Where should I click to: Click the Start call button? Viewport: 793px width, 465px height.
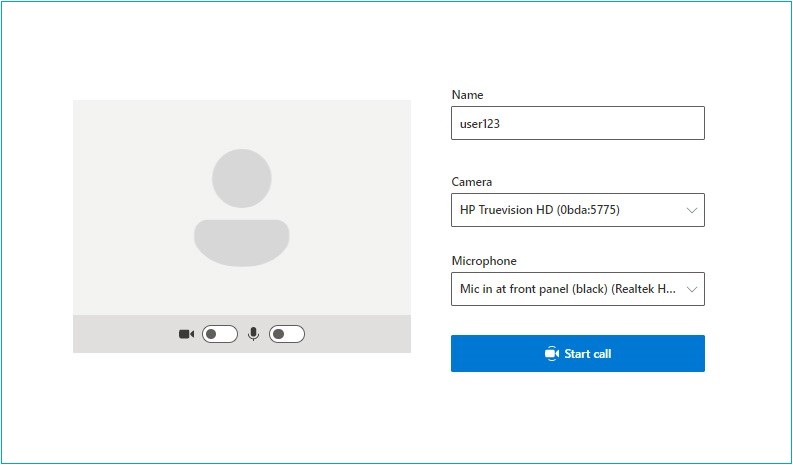(x=578, y=353)
